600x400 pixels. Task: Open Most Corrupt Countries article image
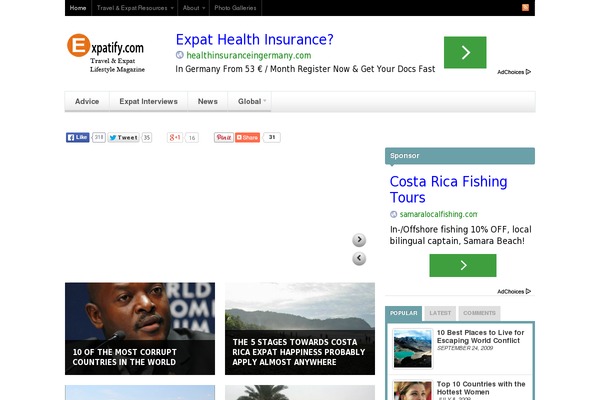coord(140,329)
